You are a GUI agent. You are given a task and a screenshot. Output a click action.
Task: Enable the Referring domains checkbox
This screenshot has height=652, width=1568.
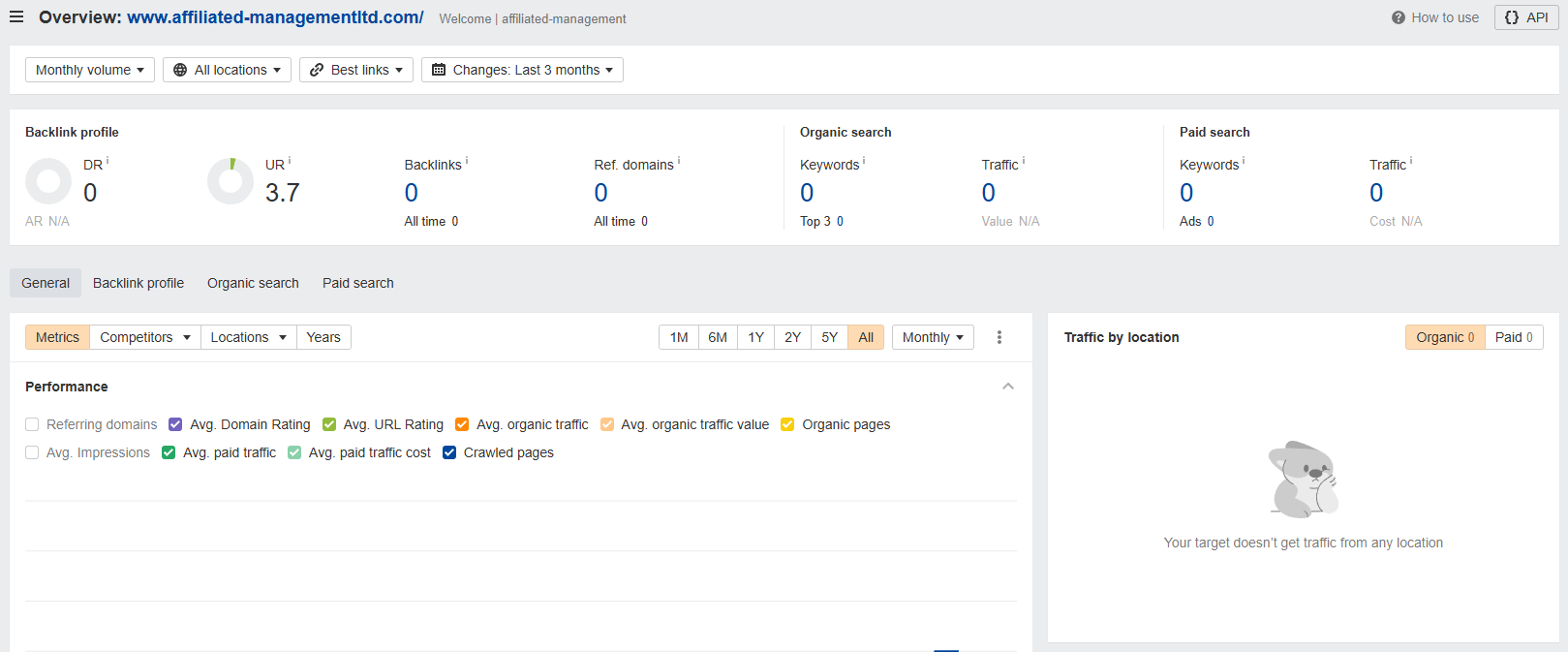pyautogui.click(x=32, y=424)
